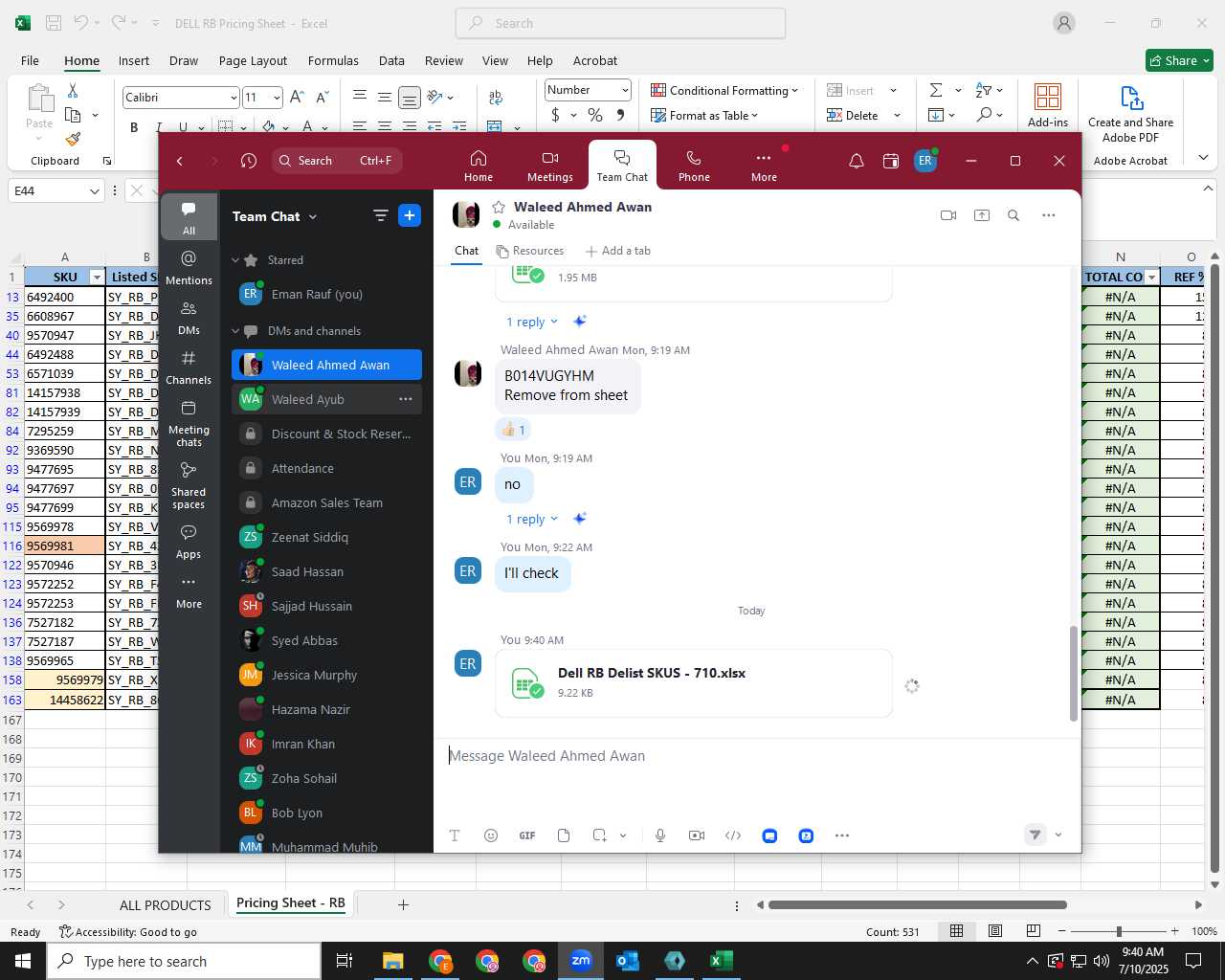The height and width of the screenshot is (980, 1225).
Task: Star the Waleed Ahmed Awan chat
Action: pyautogui.click(x=499, y=207)
